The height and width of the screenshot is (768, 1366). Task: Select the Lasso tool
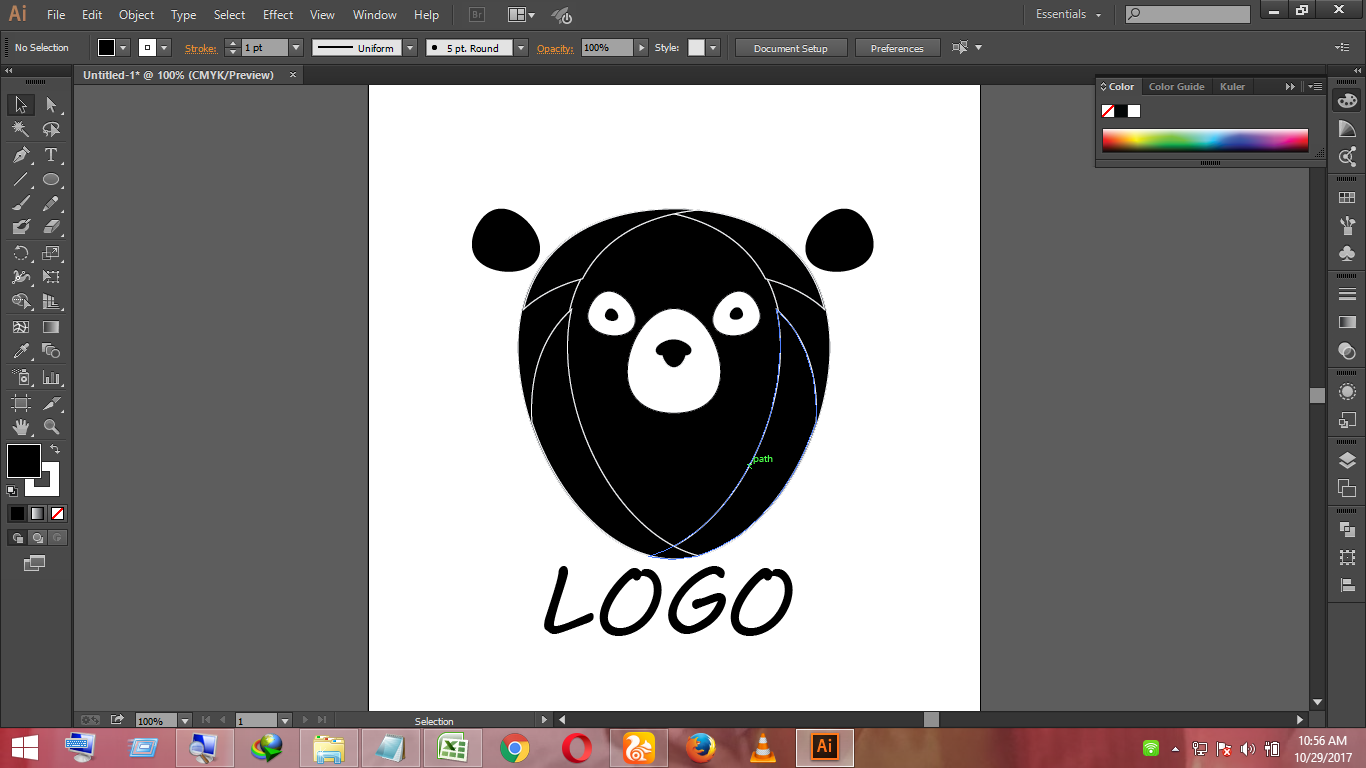tap(52, 130)
